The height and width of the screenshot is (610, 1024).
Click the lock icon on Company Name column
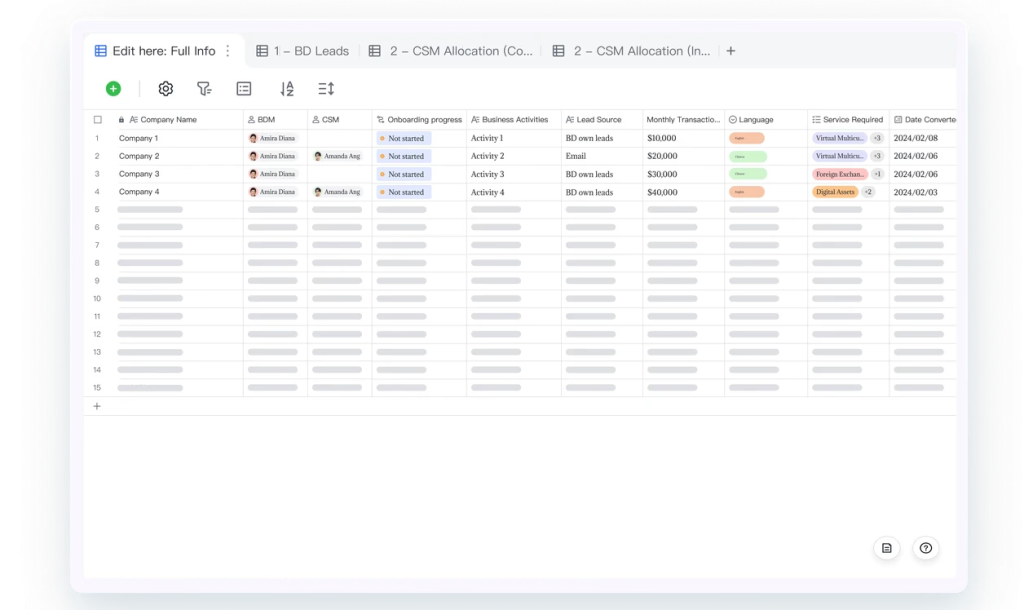[121, 120]
